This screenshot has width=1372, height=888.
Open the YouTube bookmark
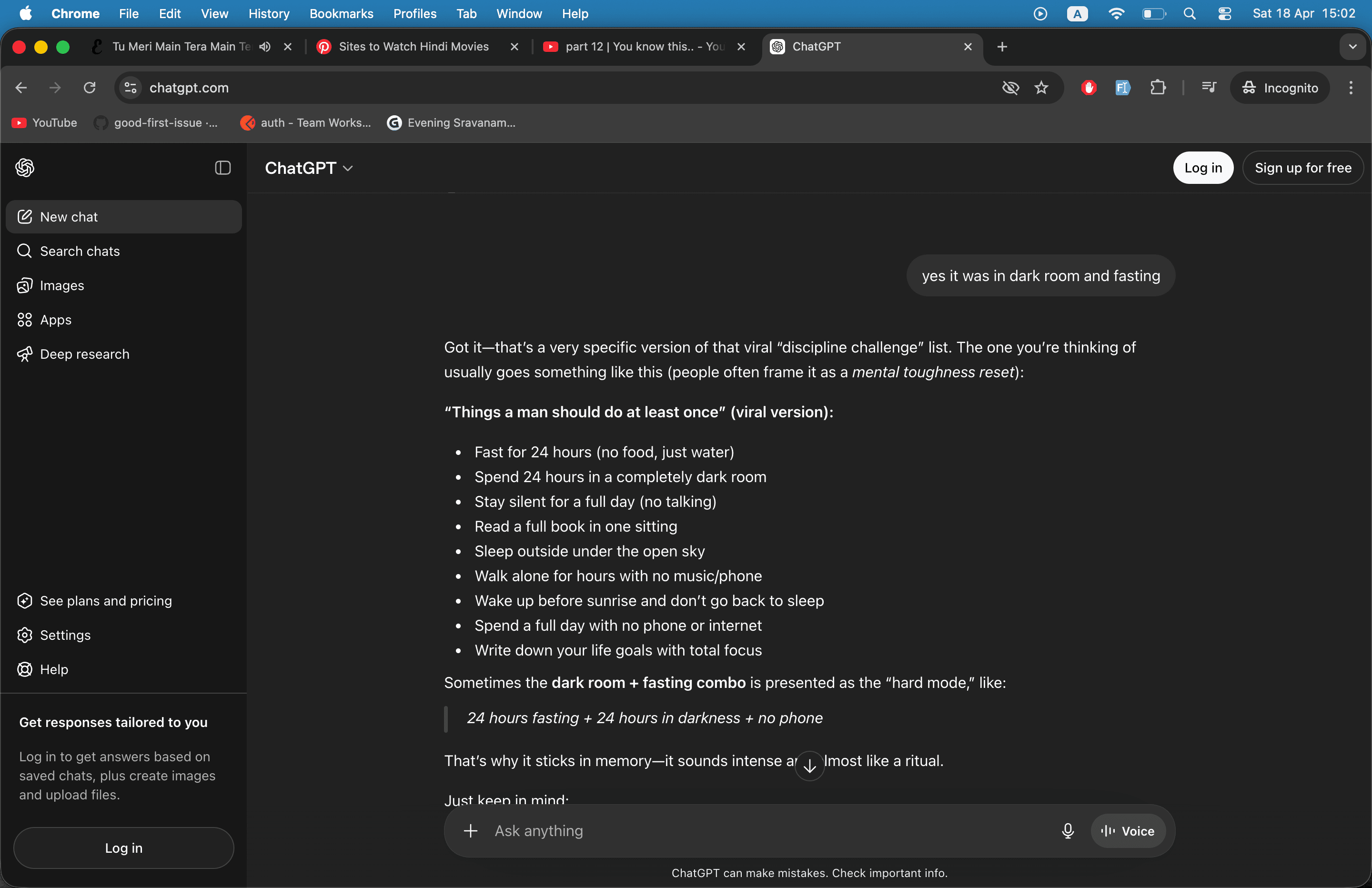tap(44, 123)
